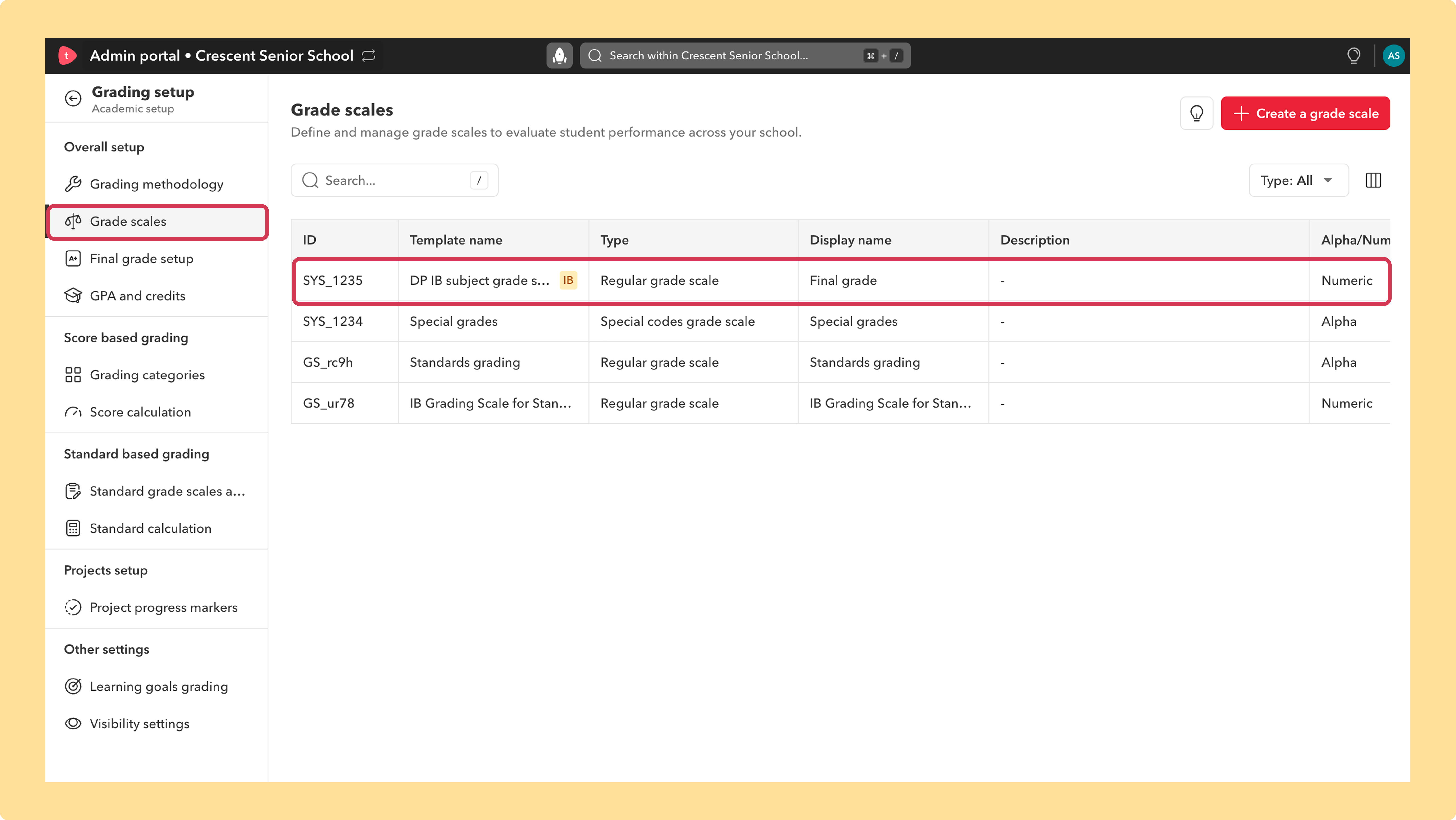This screenshot has width=1456, height=820.
Task: Open Visibility settings
Action: (x=157, y=724)
